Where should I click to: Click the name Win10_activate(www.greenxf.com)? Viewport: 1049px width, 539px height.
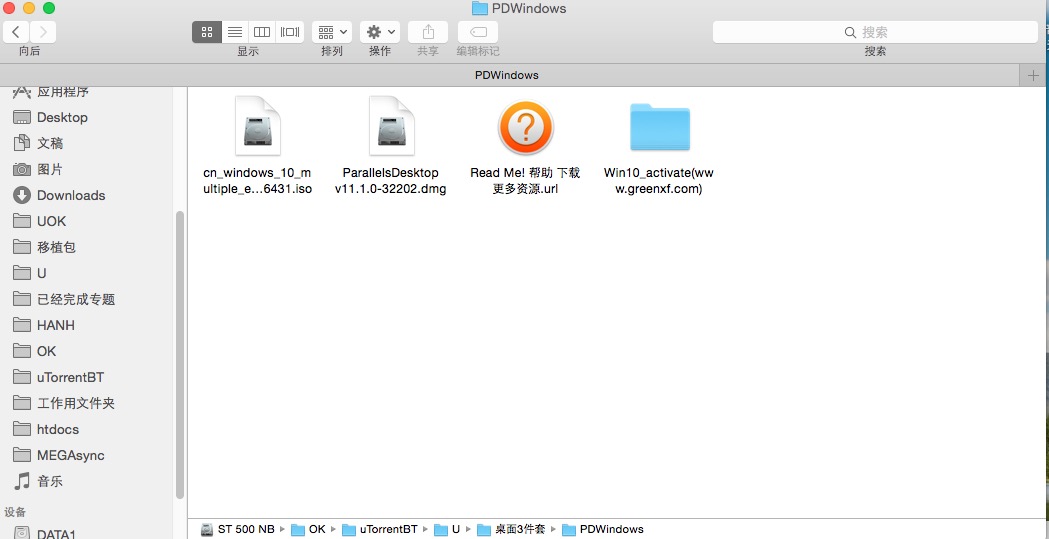(x=659, y=181)
